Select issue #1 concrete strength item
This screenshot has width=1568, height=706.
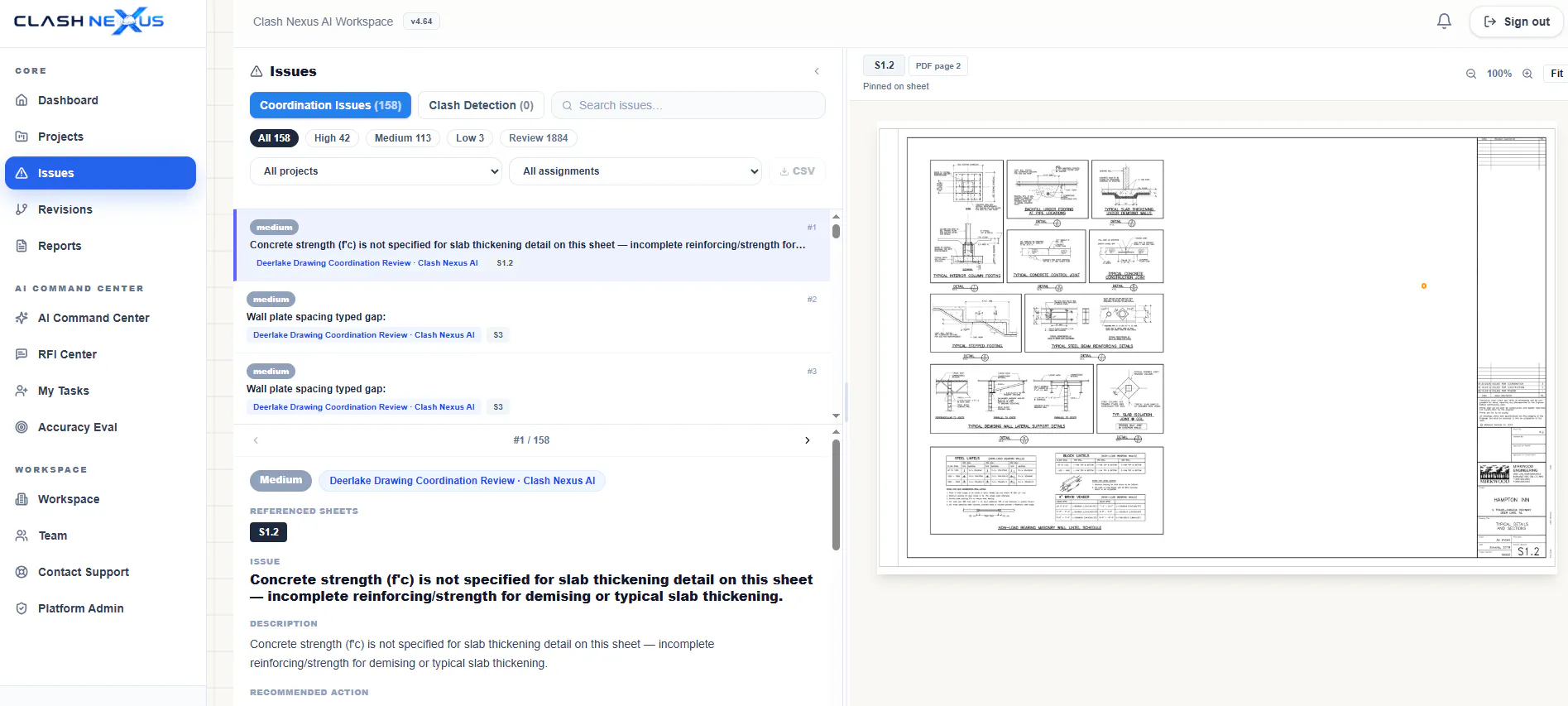point(532,245)
